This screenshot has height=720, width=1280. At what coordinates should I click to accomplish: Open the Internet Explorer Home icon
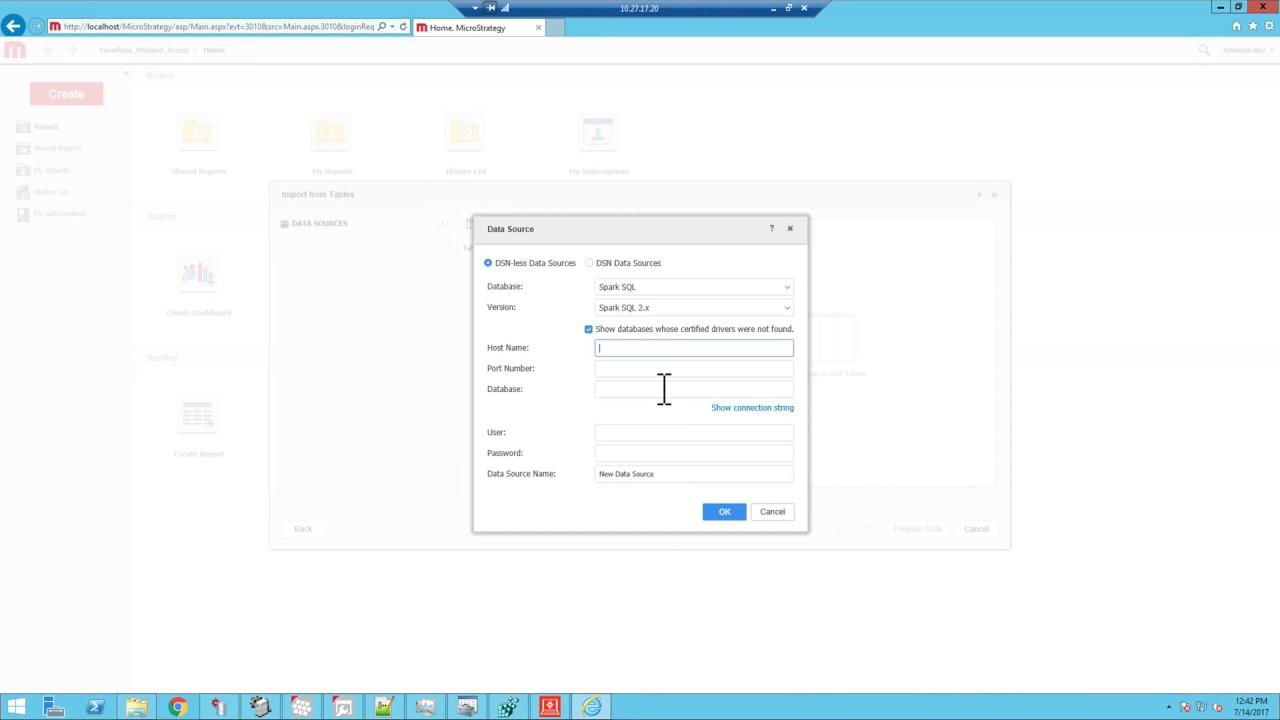tap(1236, 26)
